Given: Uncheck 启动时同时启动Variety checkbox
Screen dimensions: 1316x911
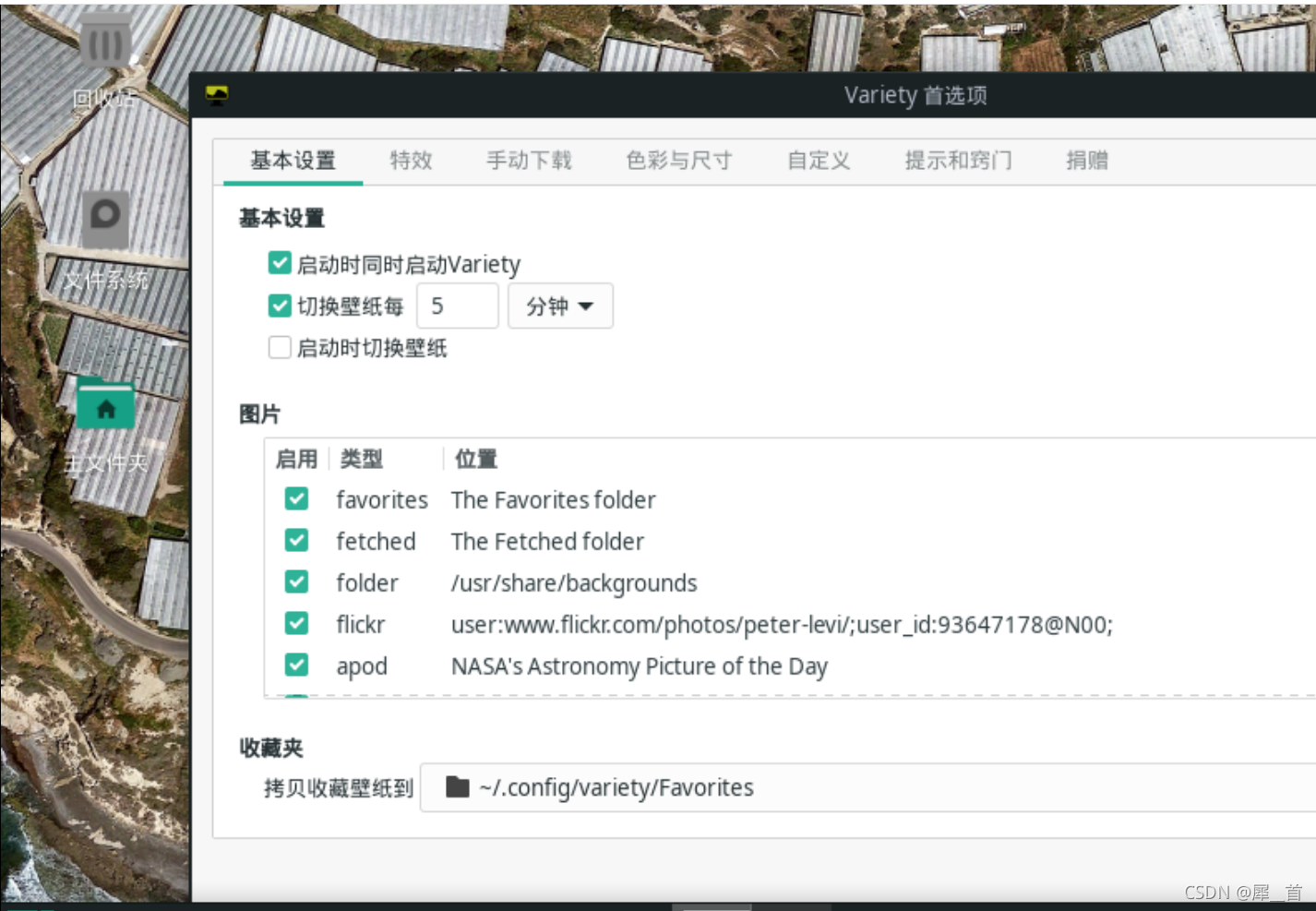Looking at the screenshot, I should pyautogui.click(x=280, y=263).
